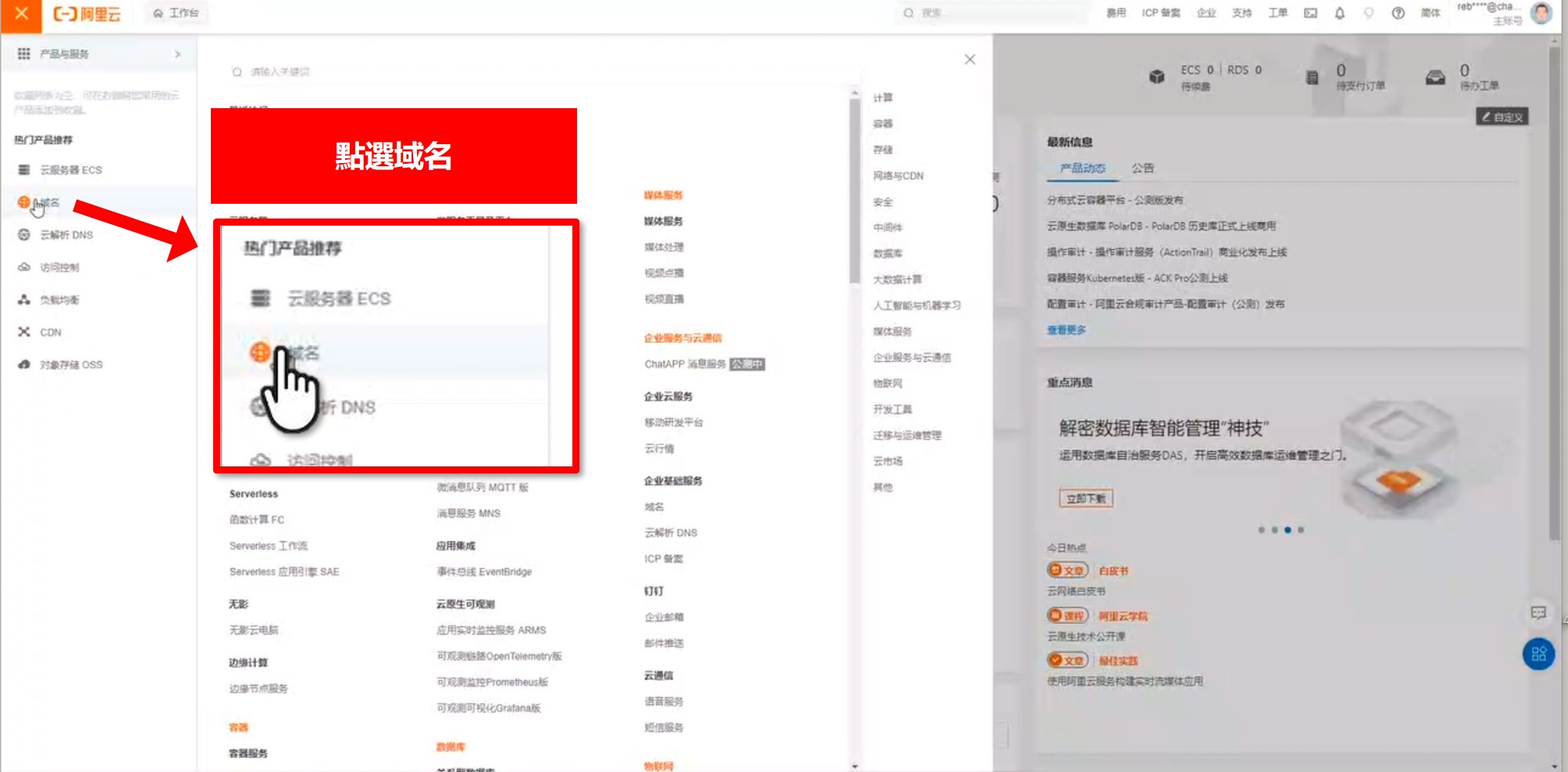Image resolution: width=1568 pixels, height=772 pixels.
Task: Open the 简体 language selector
Action: [x=1430, y=13]
